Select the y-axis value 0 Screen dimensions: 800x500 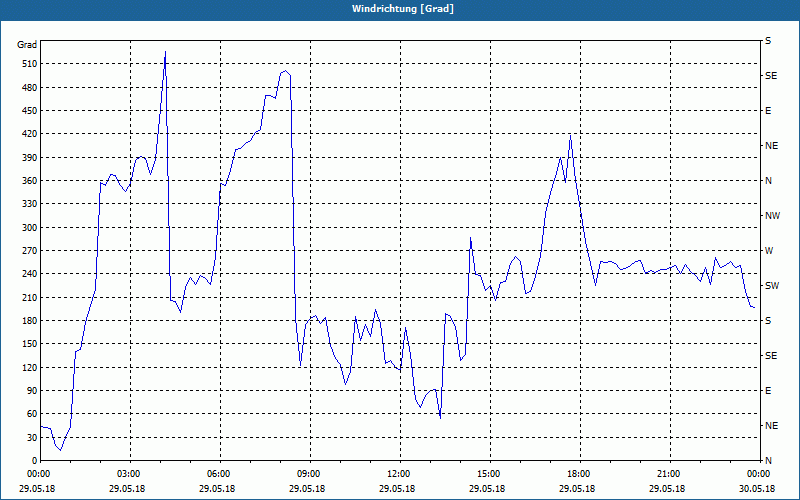(x=35, y=461)
